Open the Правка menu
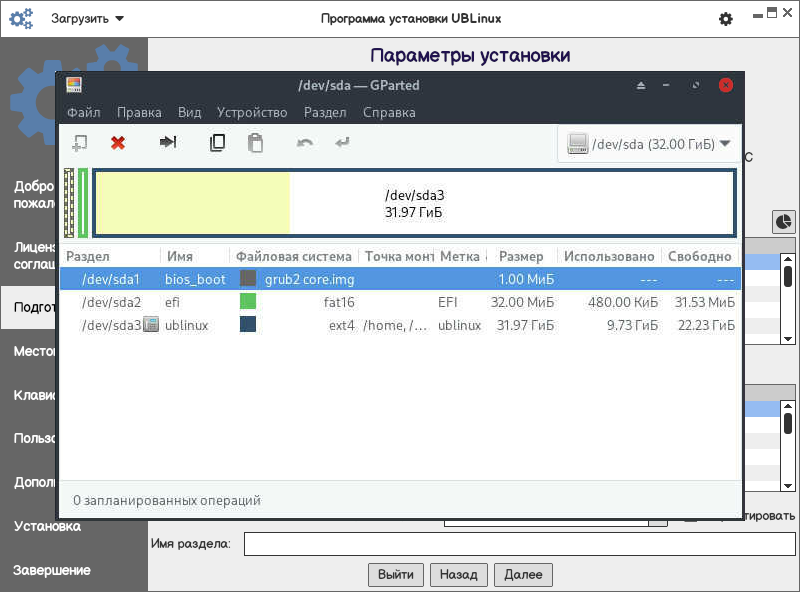The image size is (800, 592). pyautogui.click(x=139, y=112)
